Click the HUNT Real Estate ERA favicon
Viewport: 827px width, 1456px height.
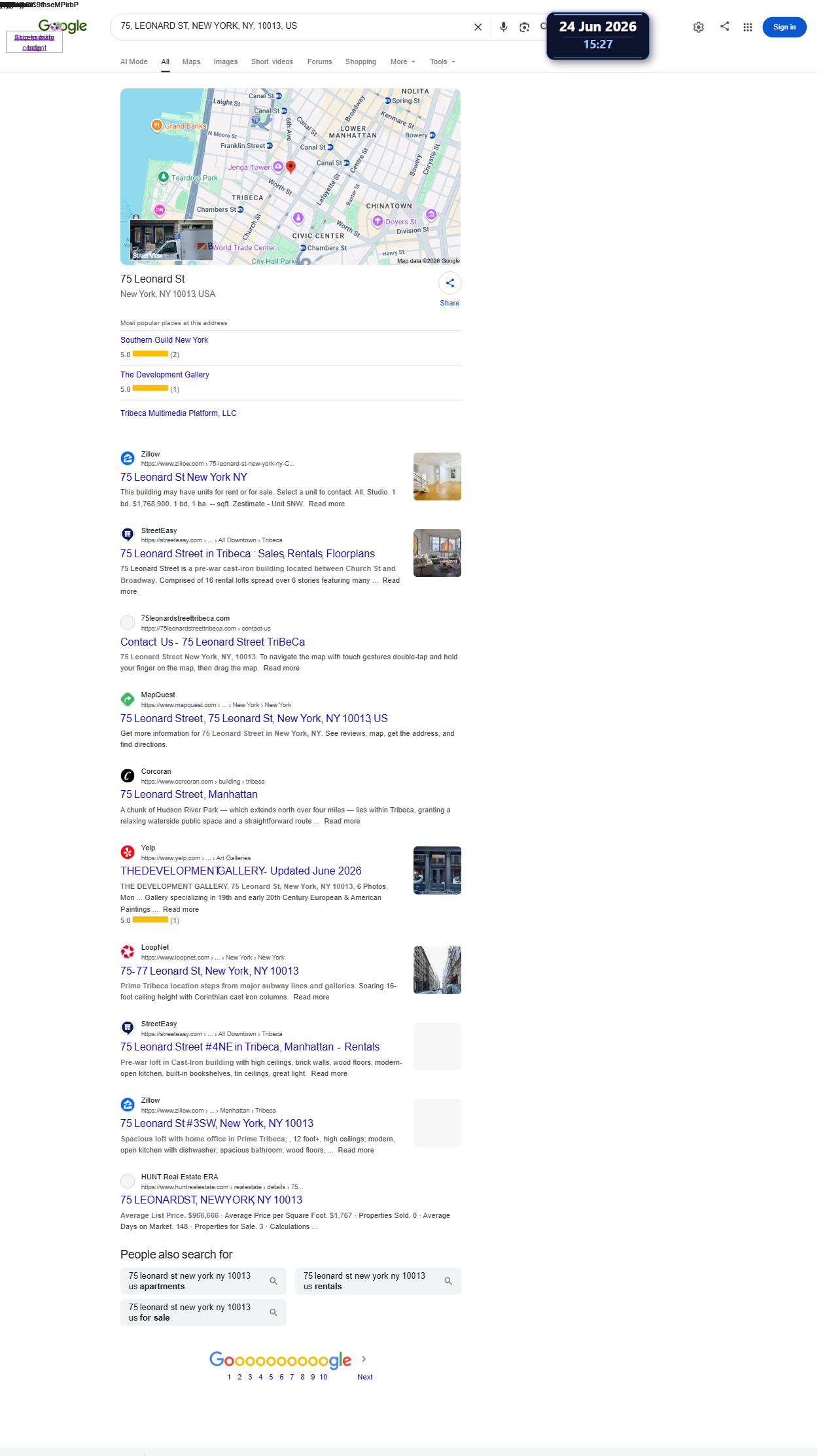pos(128,1181)
